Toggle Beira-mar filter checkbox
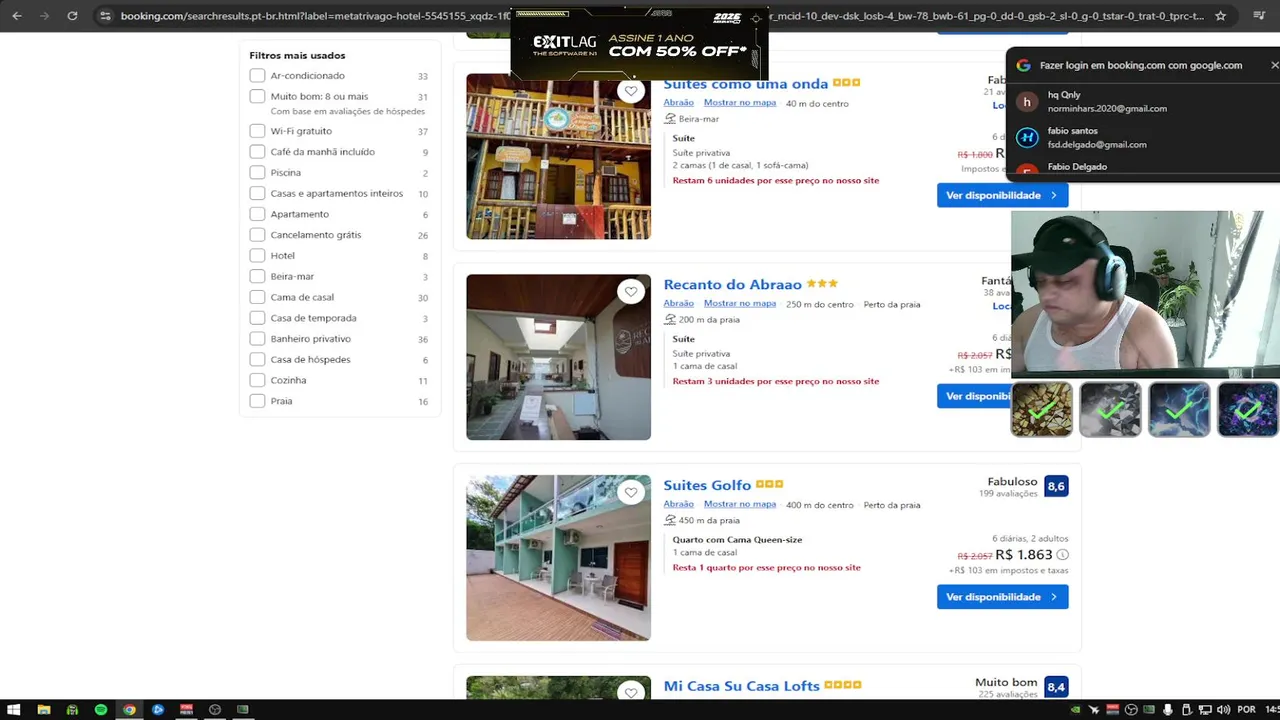 [x=257, y=276]
